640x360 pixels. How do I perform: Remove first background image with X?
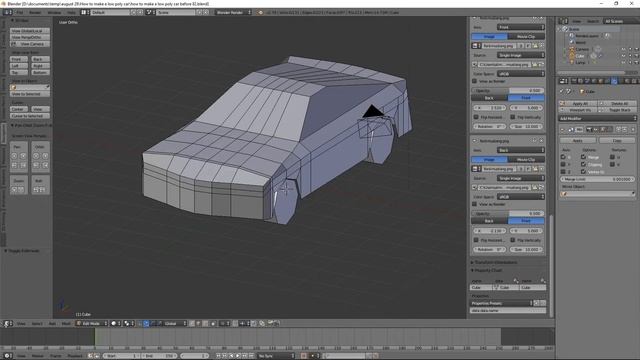(x=542, y=18)
